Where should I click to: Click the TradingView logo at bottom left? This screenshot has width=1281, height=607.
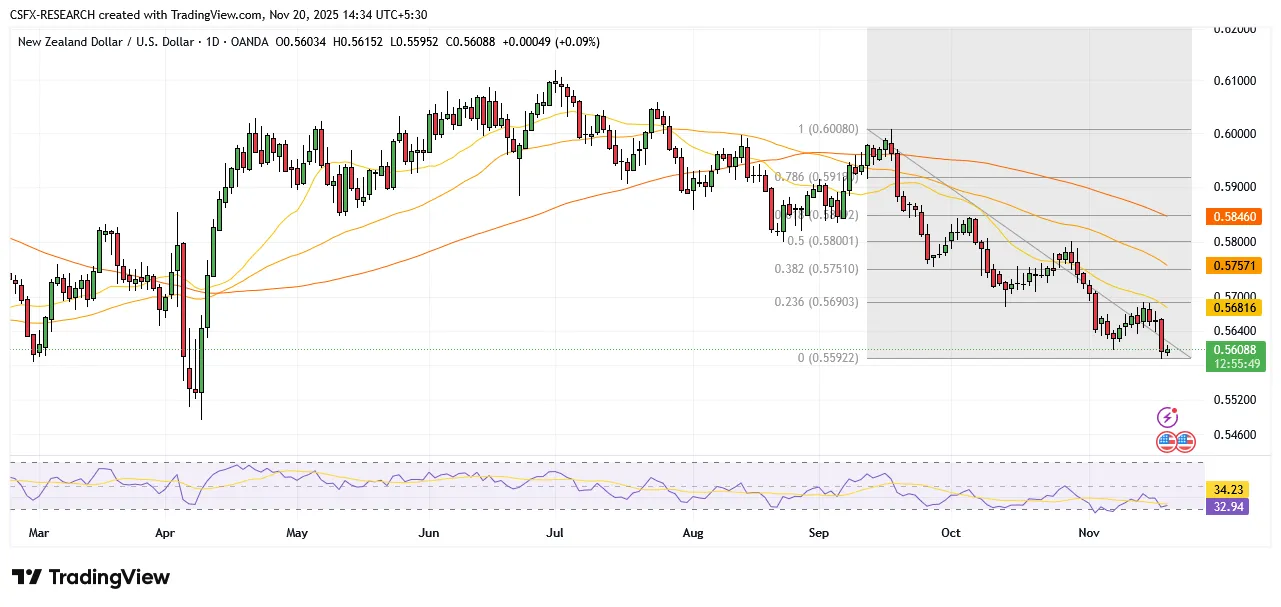91,578
